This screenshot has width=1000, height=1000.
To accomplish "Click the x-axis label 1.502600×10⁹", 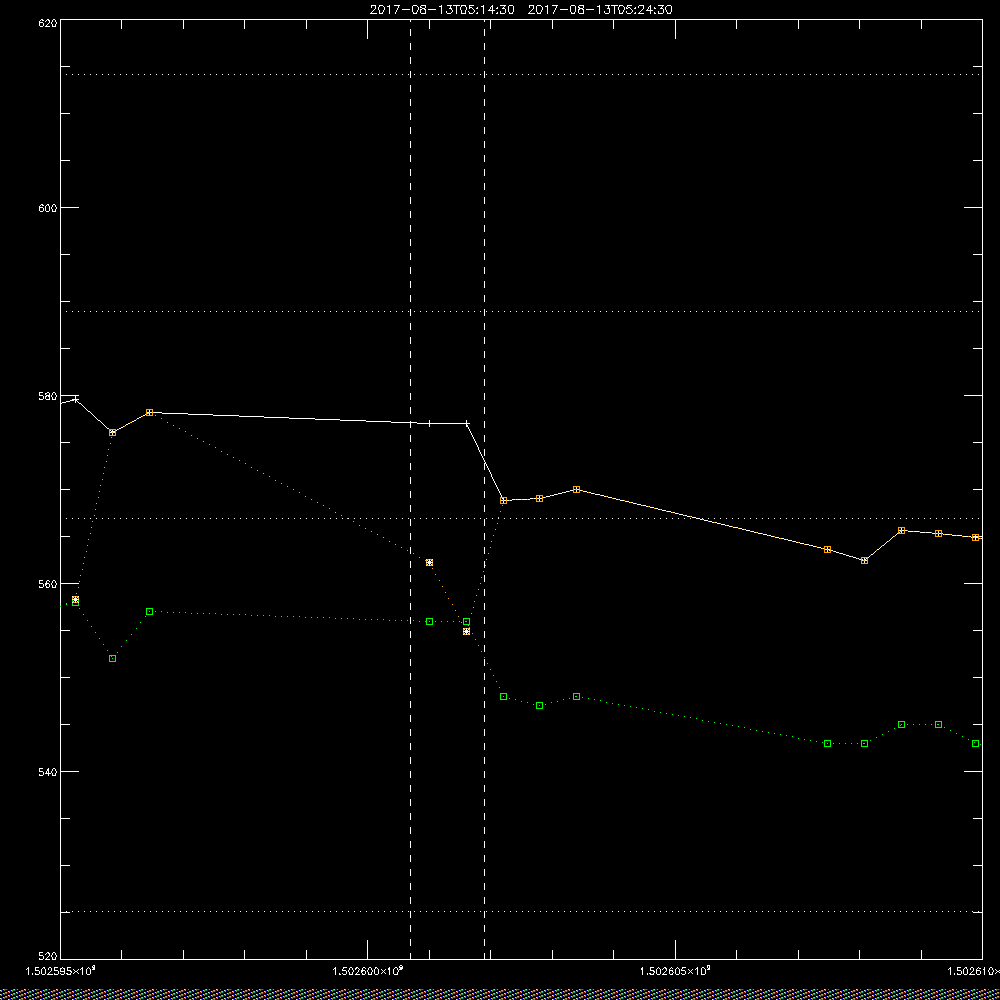I will click(x=368, y=971).
